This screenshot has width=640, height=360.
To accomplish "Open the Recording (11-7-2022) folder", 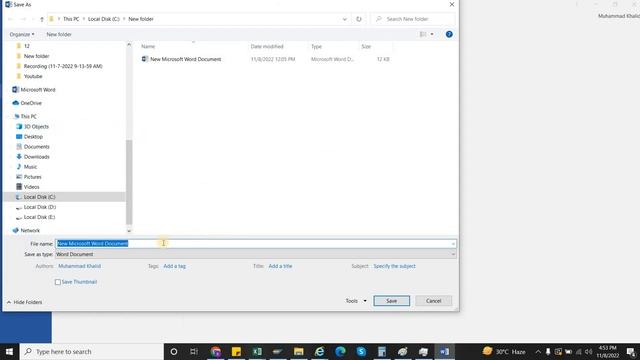I will [62, 66].
